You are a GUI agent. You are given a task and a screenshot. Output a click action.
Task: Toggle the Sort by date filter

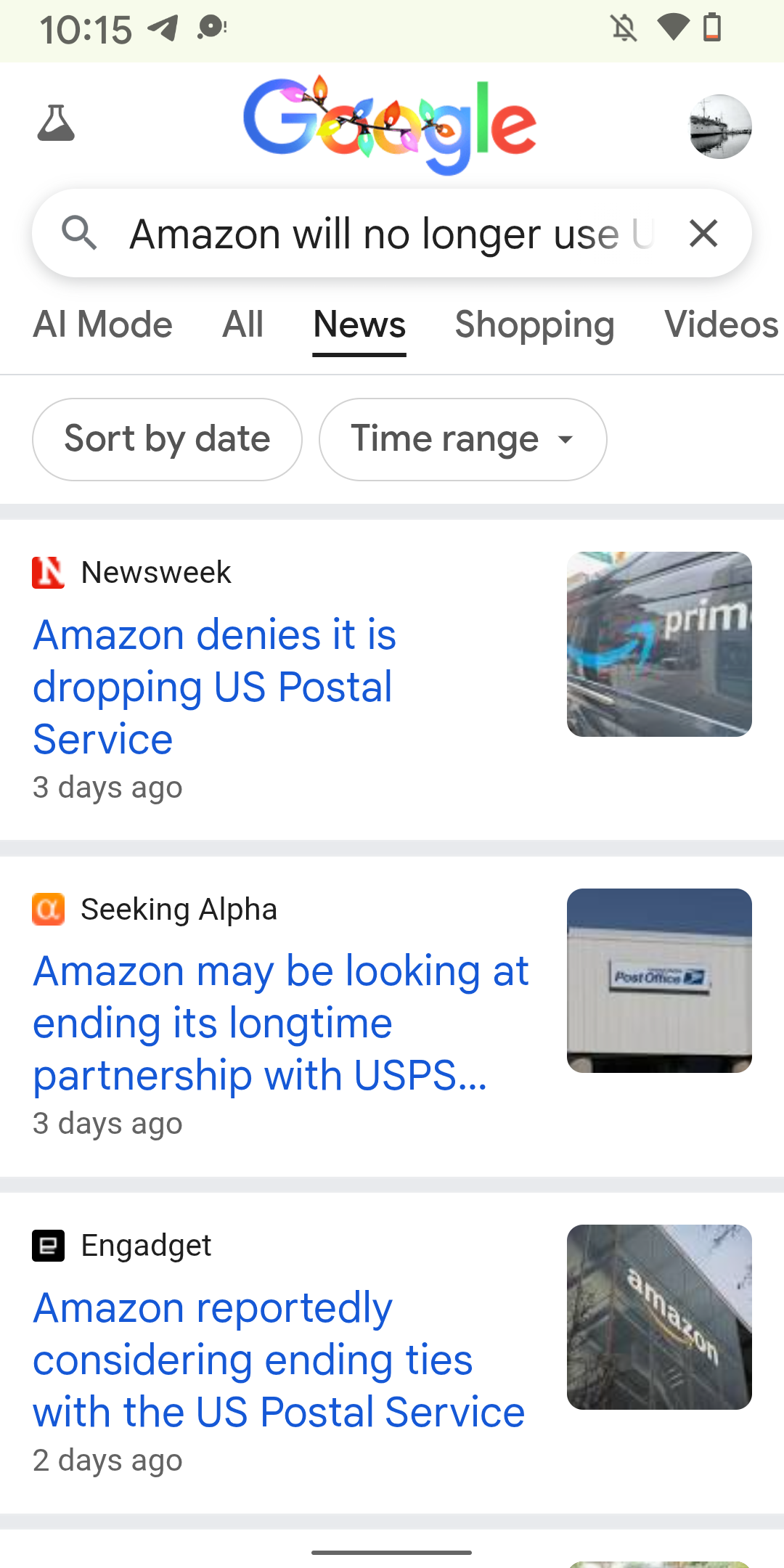coord(167,439)
